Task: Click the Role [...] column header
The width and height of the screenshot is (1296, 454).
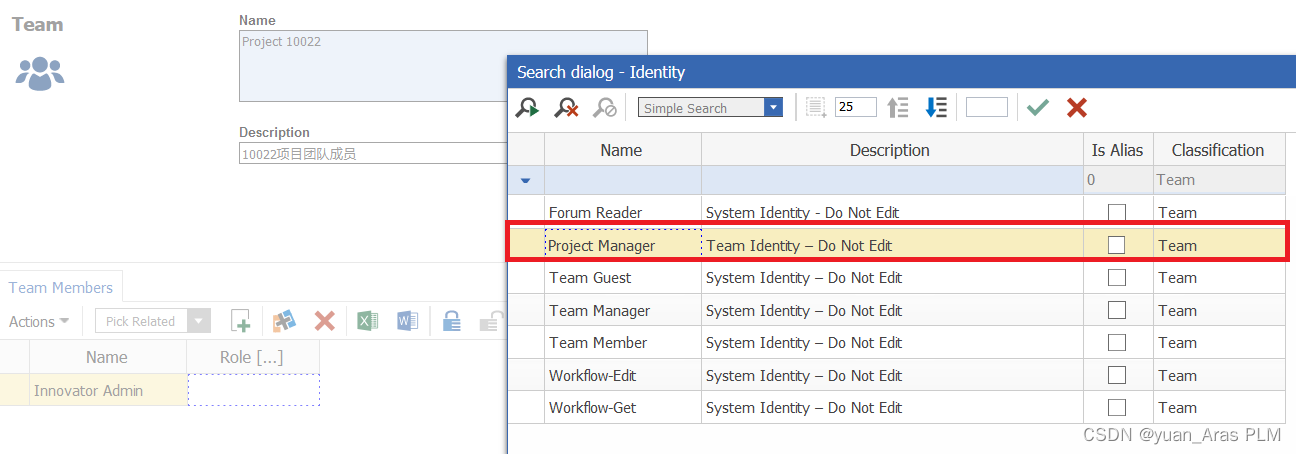Action: pos(252,357)
